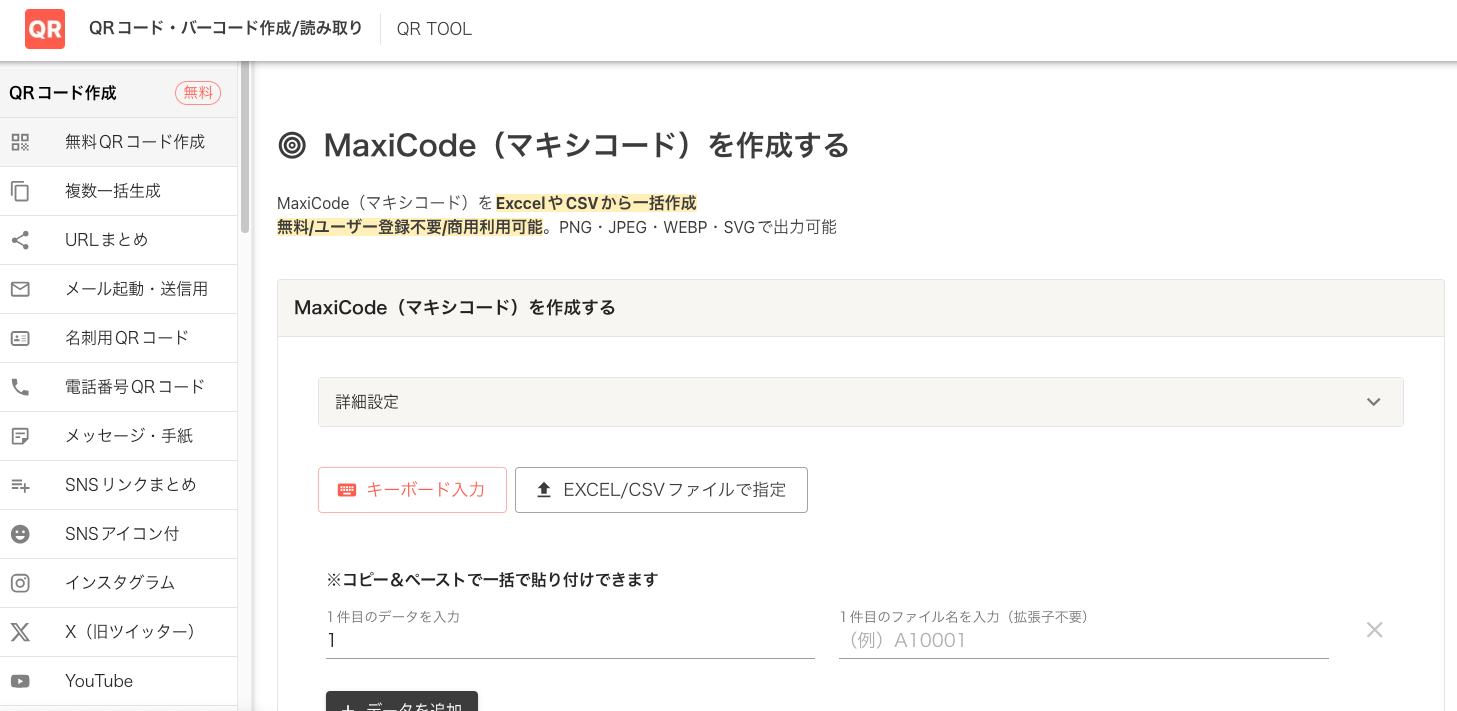Click the X (旧ツイッター) icon
This screenshot has height=711, width=1457.
20,632
